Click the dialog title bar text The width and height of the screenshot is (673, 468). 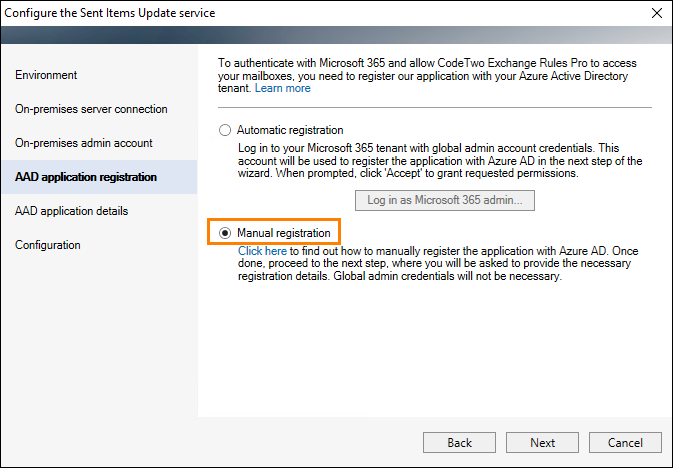[x=109, y=13]
